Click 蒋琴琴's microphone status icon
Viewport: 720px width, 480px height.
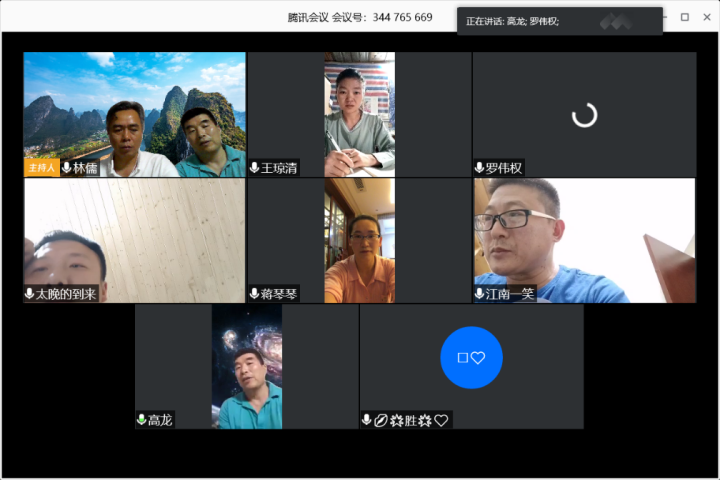pos(255,294)
